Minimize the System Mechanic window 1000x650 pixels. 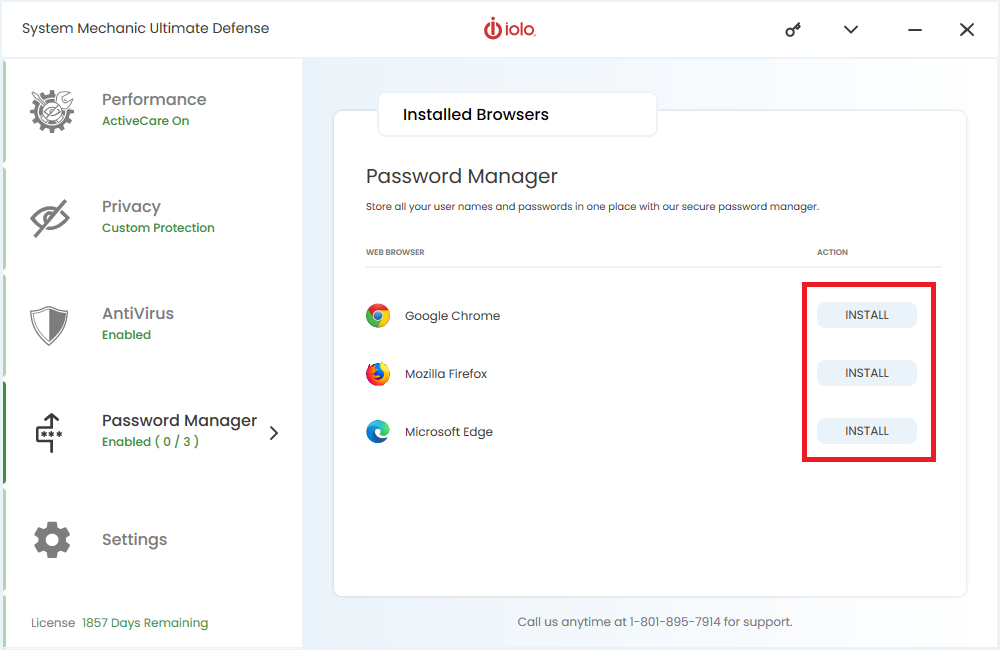[915, 29]
